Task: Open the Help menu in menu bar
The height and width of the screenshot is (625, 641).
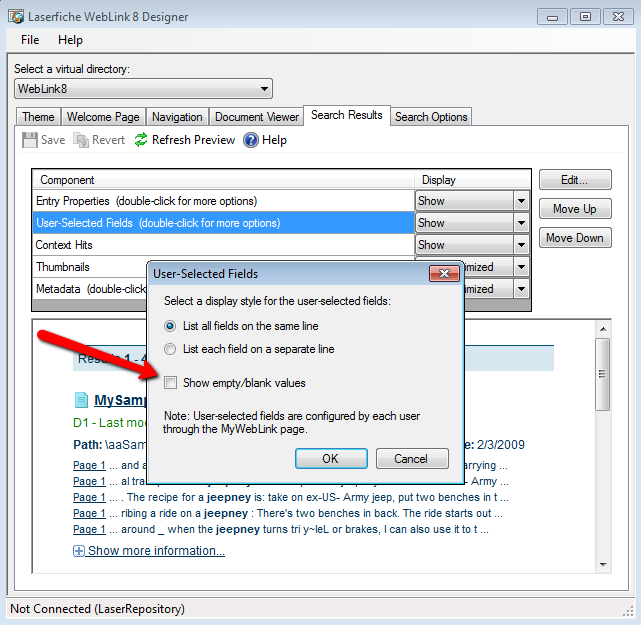Action: point(70,40)
